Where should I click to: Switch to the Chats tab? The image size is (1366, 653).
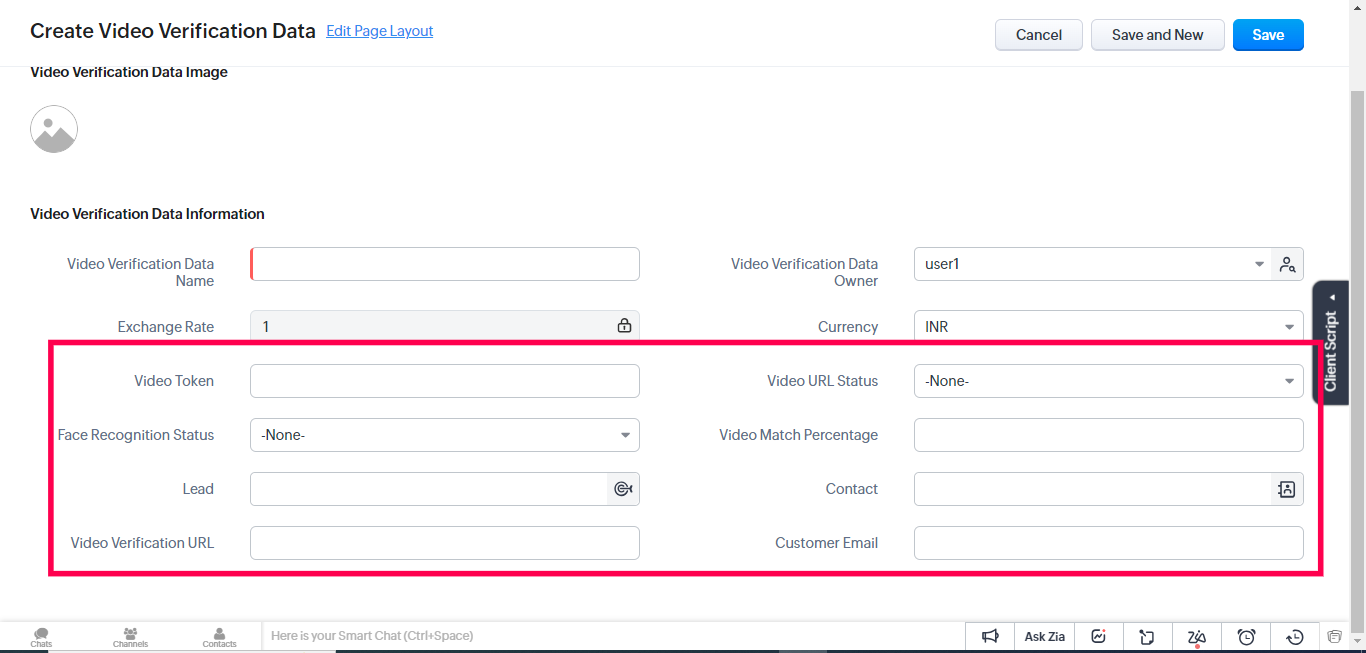pos(41,637)
